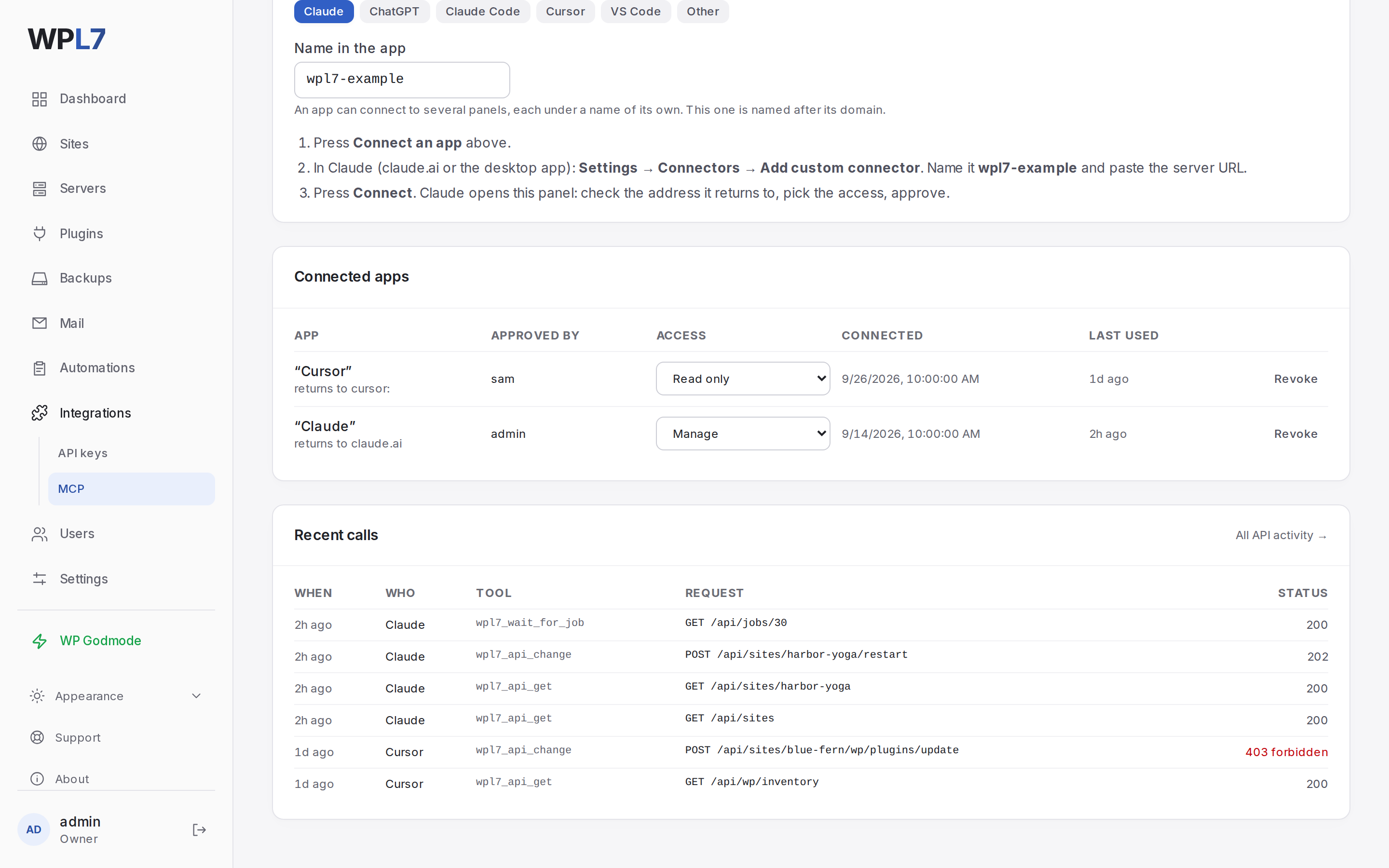Screen dimensions: 1389x868
Task: Click the Servers stack icon
Action: [39, 188]
